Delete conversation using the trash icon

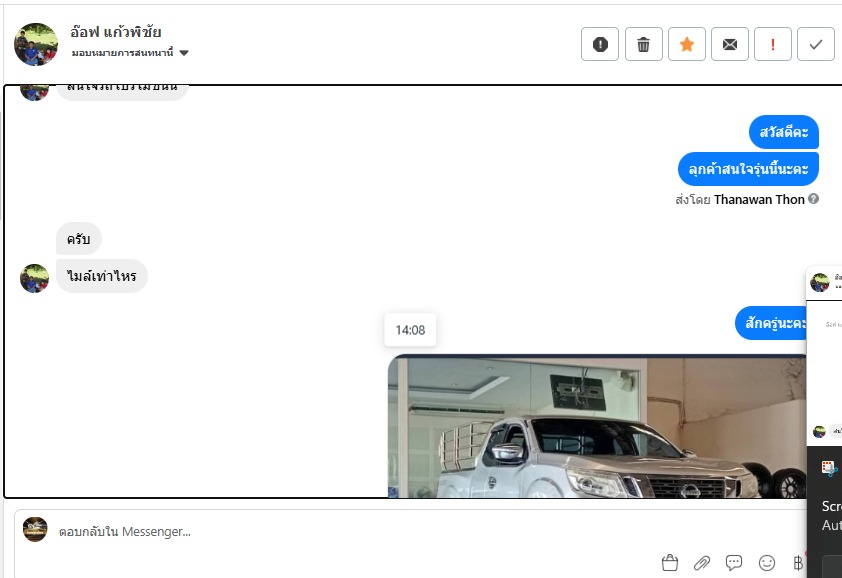pos(643,44)
